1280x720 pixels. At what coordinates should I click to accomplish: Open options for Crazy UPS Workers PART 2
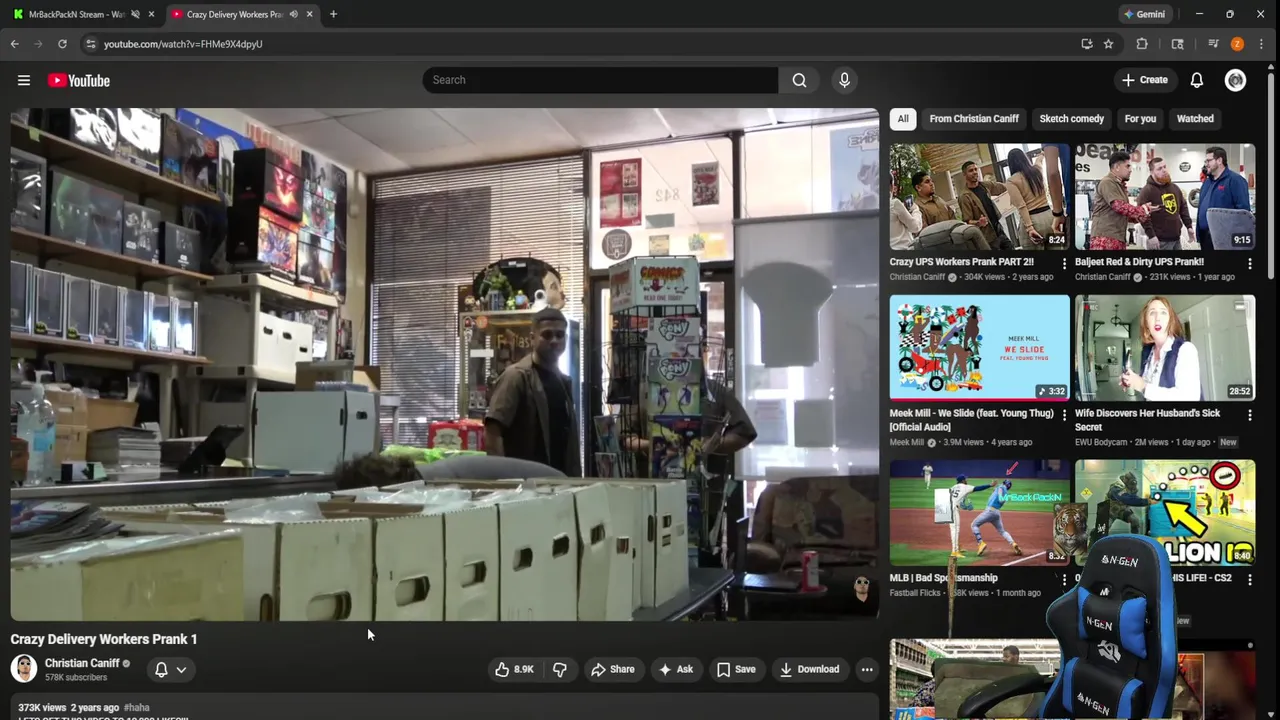[x=1064, y=264]
